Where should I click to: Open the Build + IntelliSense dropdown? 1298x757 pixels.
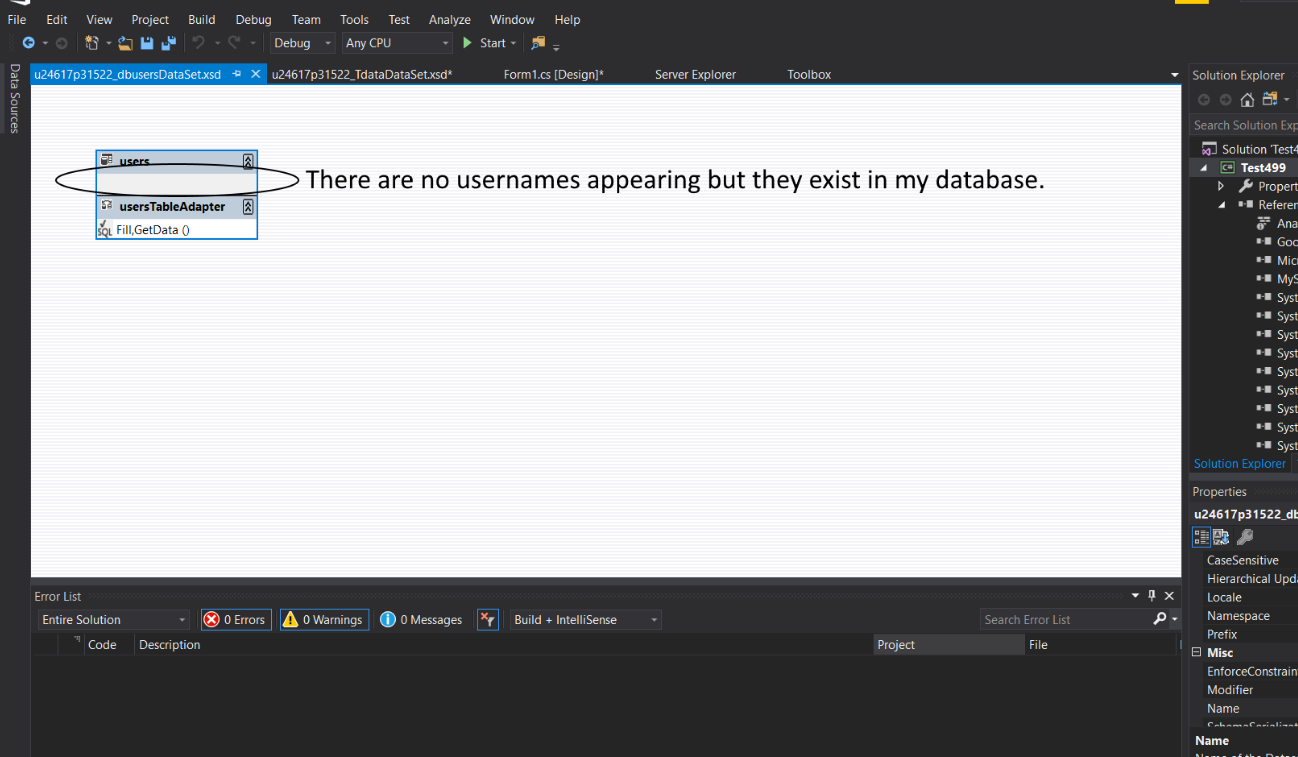(x=586, y=620)
